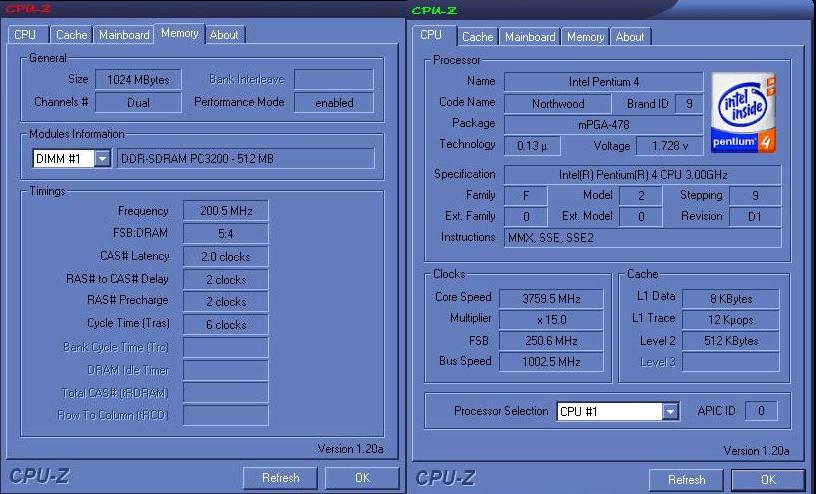Click the Northwood code name value

coord(558,104)
